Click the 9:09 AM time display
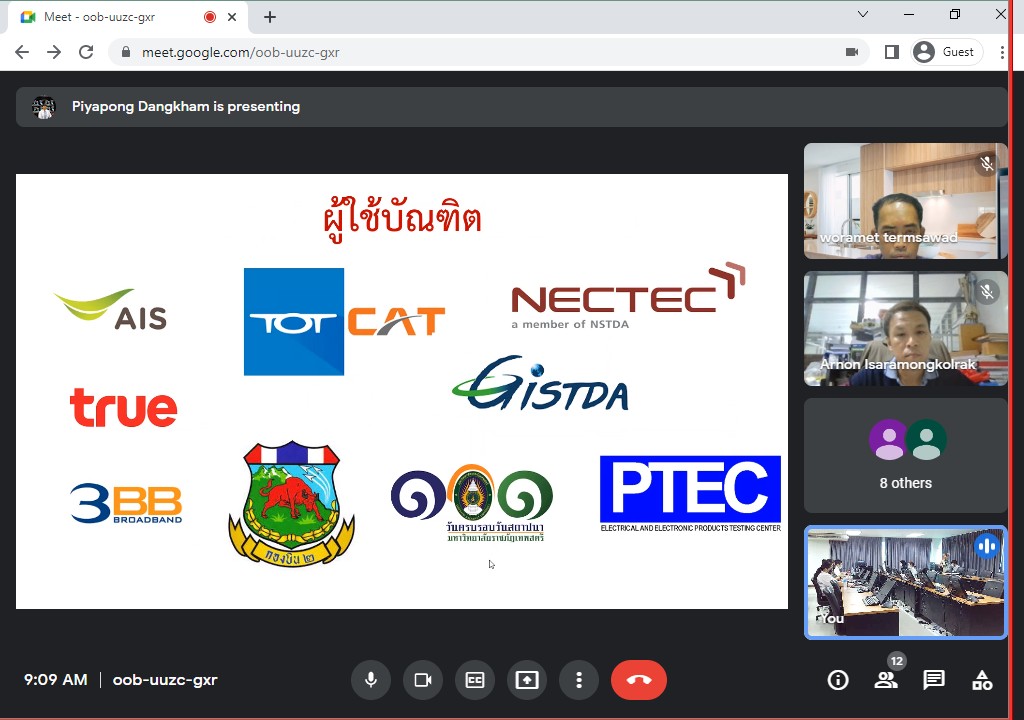Image resolution: width=1024 pixels, height=720 pixels. click(56, 680)
